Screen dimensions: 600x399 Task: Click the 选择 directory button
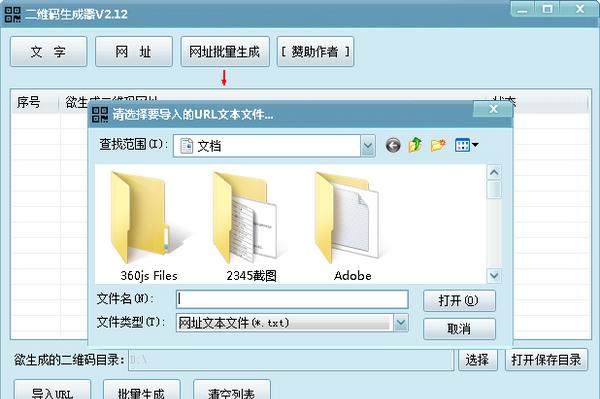point(478,360)
